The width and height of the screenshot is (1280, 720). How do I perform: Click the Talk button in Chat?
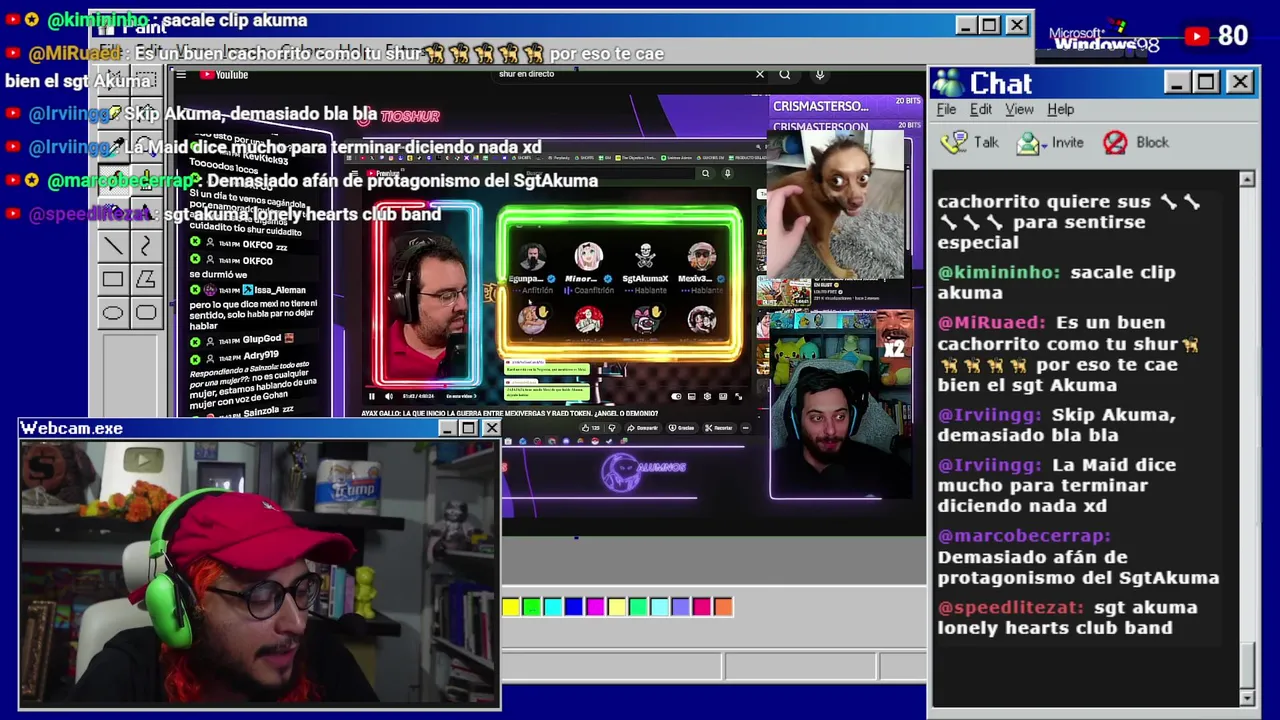[x=970, y=143]
